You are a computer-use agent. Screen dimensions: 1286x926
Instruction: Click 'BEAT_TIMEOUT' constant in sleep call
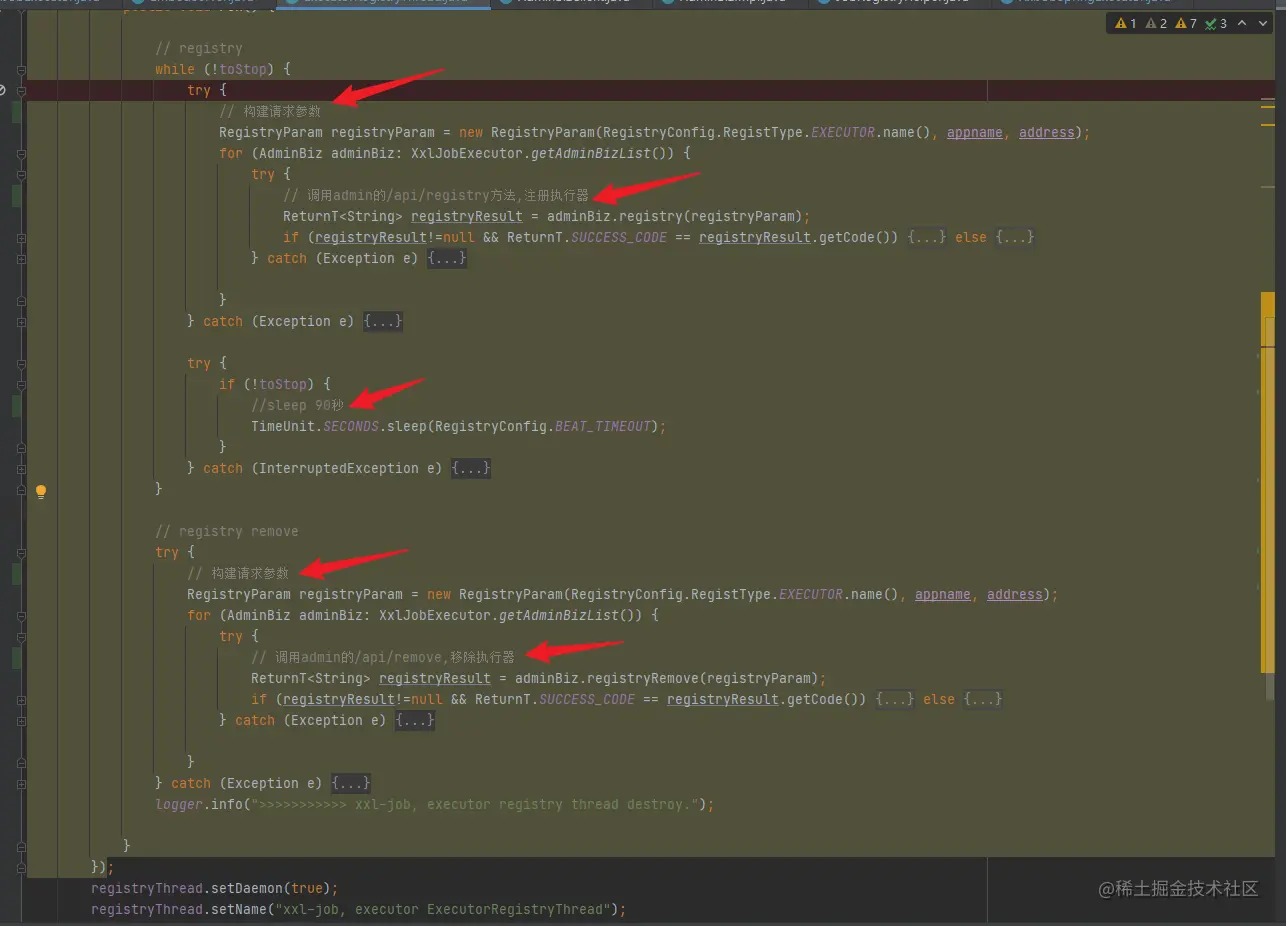click(x=603, y=426)
